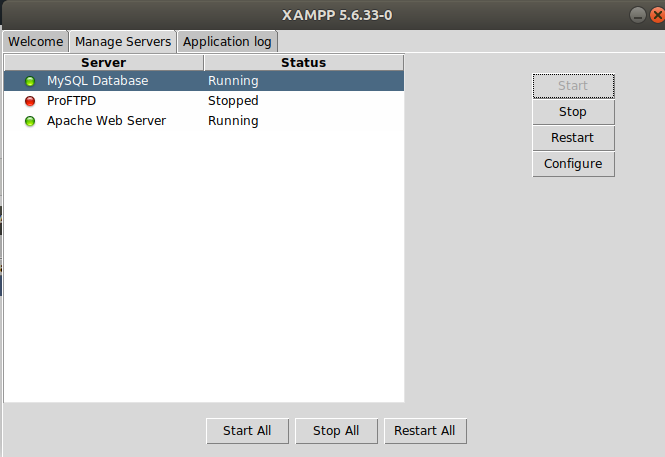Click the Stop All button
The image size is (665, 457).
336,431
